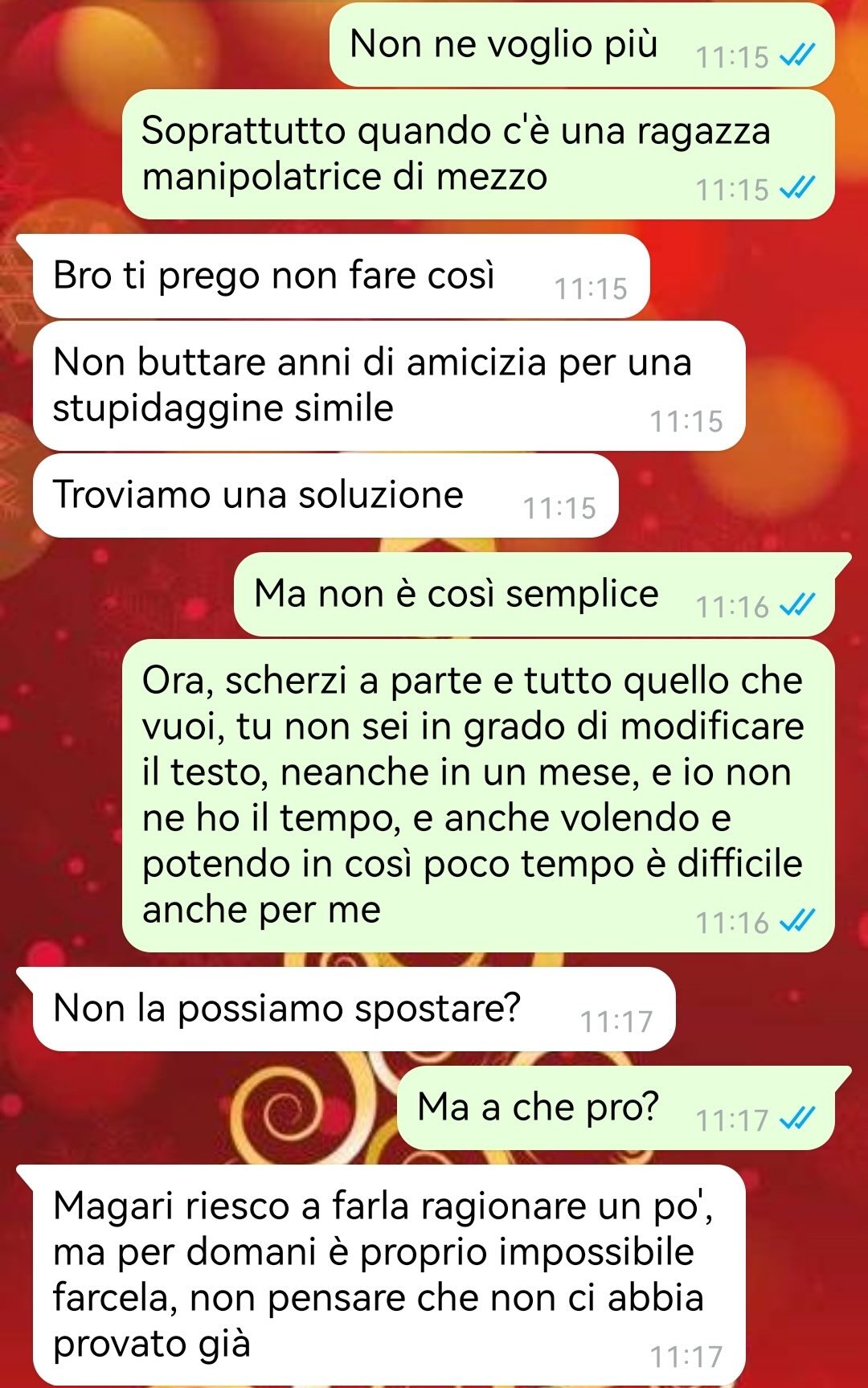
Task: Tap the 'Non buttare anni di amicizia' bubble
Action: (389, 386)
